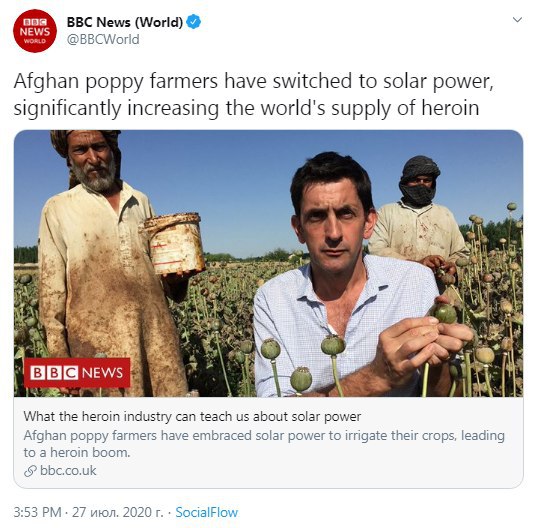
Task: Open the poppy field article image
Action: [x=268, y=263]
